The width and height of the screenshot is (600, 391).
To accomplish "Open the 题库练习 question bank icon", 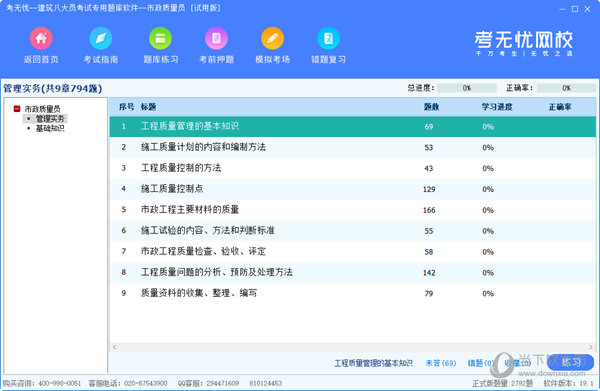I will tap(160, 38).
